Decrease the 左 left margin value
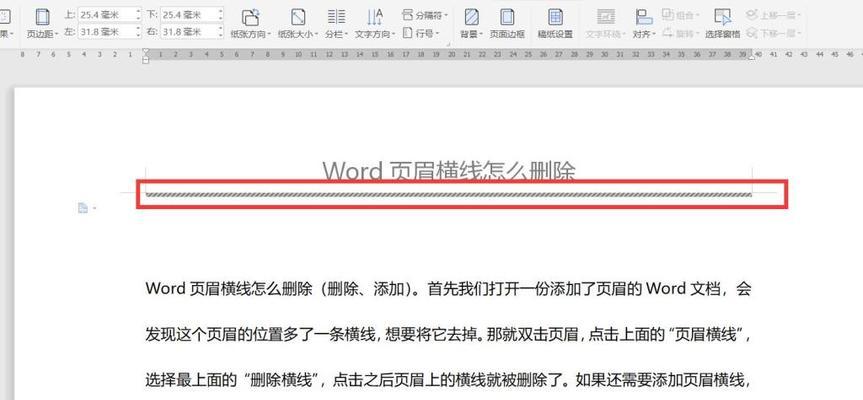Image resolution: width=863 pixels, height=400 pixels. click(x=139, y=35)
